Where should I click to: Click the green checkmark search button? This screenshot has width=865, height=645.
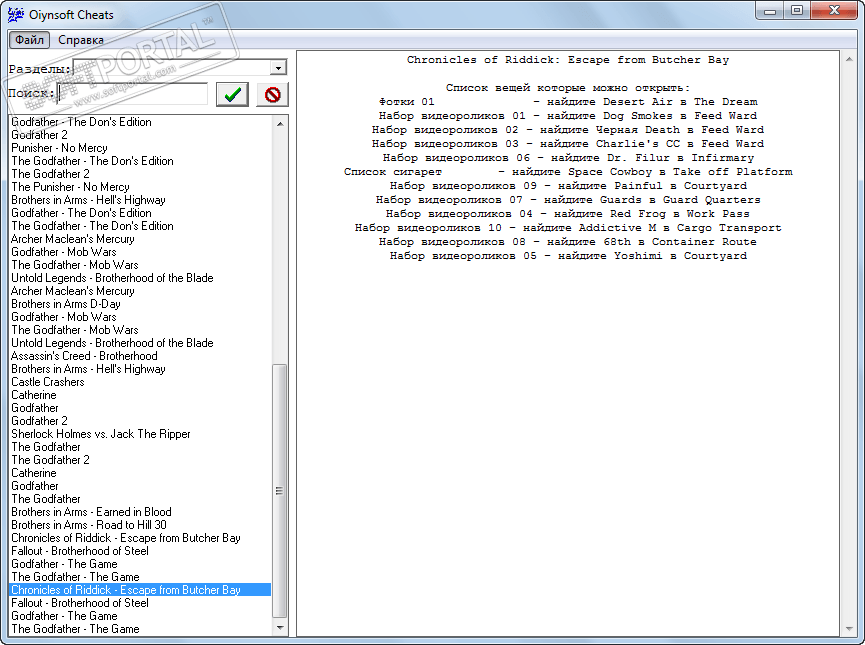(x=232, y=94)
